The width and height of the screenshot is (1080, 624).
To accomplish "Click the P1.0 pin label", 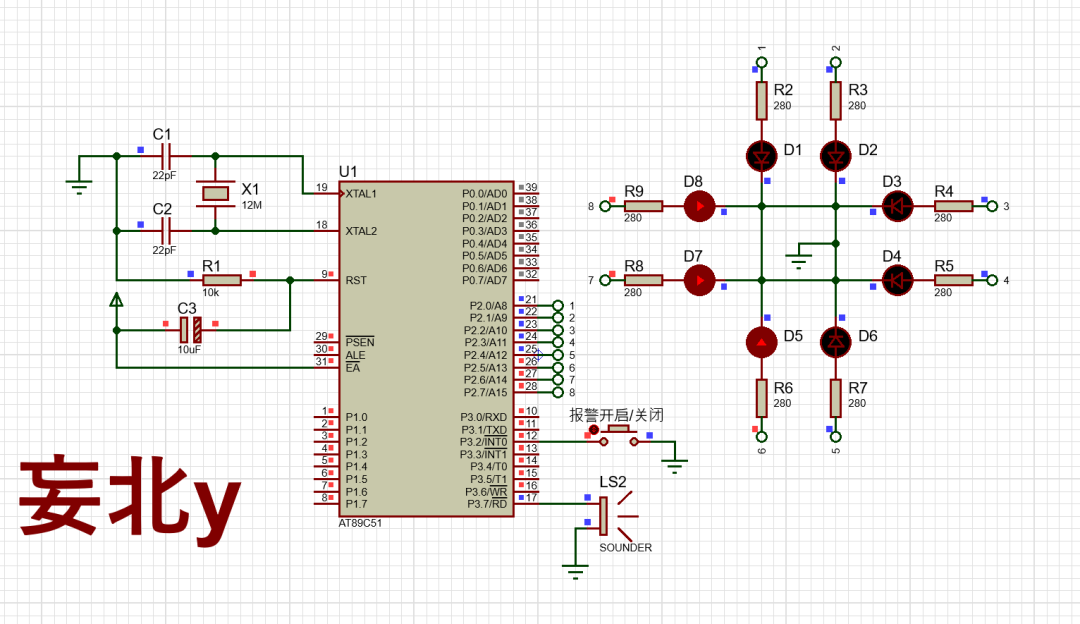I will click(x=356, y=417).
